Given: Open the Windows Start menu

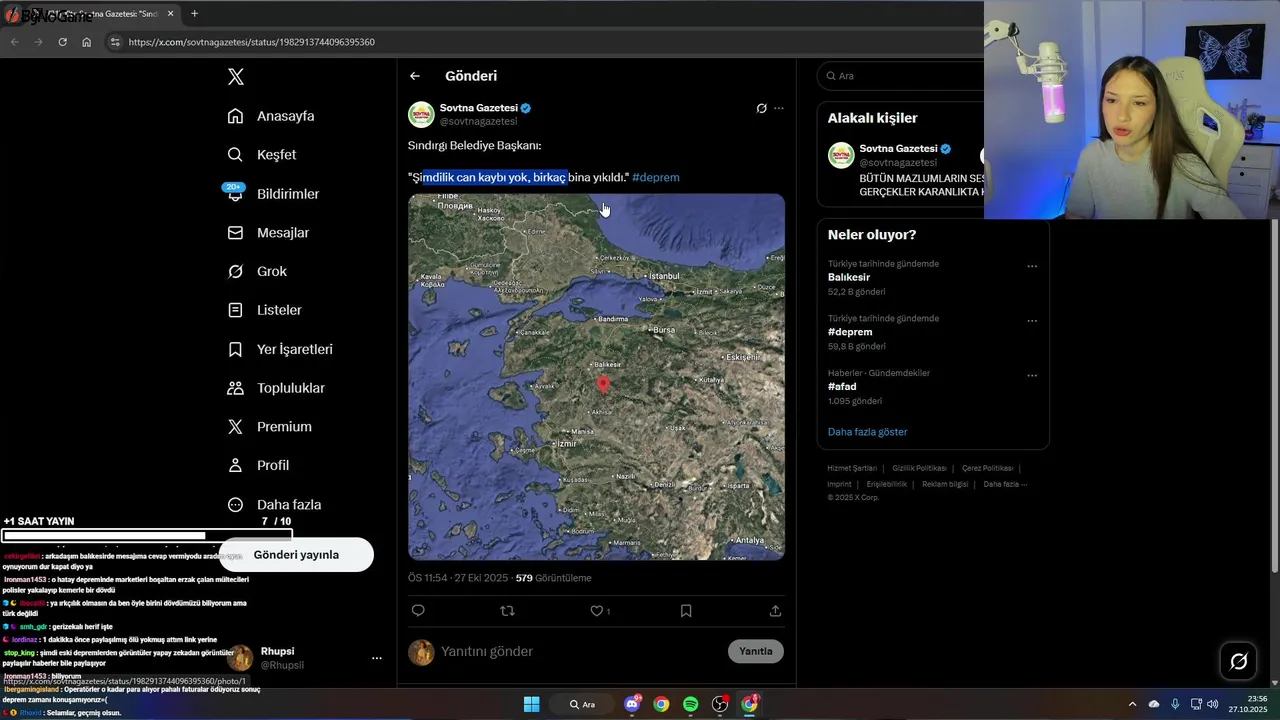Looking at the screenshot, I should (532, 704).
